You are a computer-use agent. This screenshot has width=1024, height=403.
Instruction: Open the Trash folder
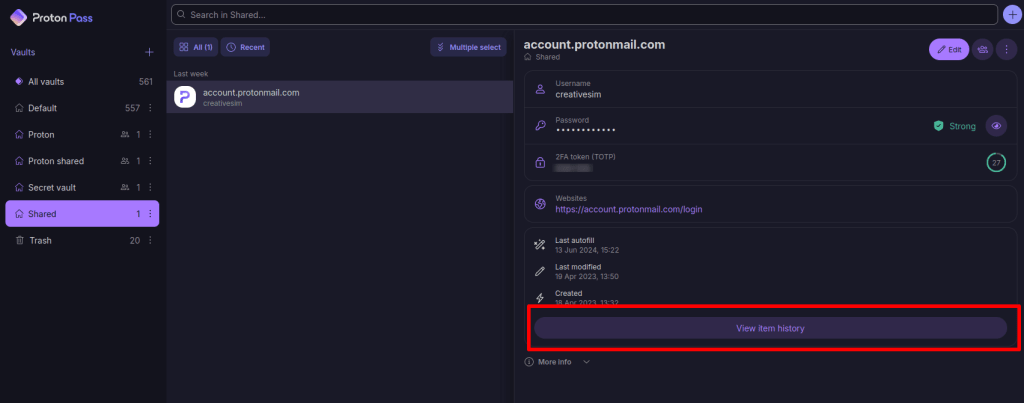pyautogui.click(x=82, y=240)
